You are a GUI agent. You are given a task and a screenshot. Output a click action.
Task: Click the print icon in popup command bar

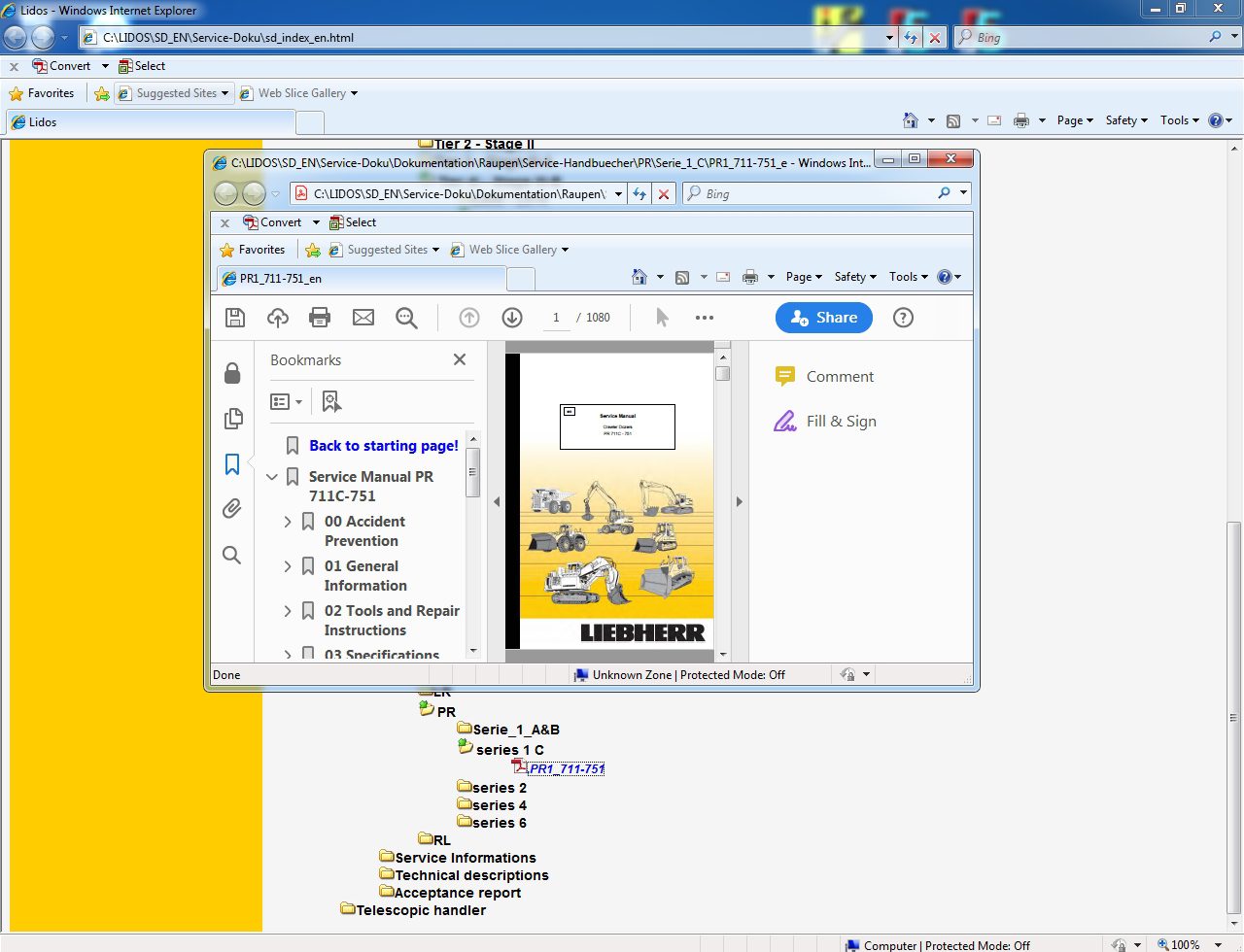pyautogui.click(x=750, y=277)
